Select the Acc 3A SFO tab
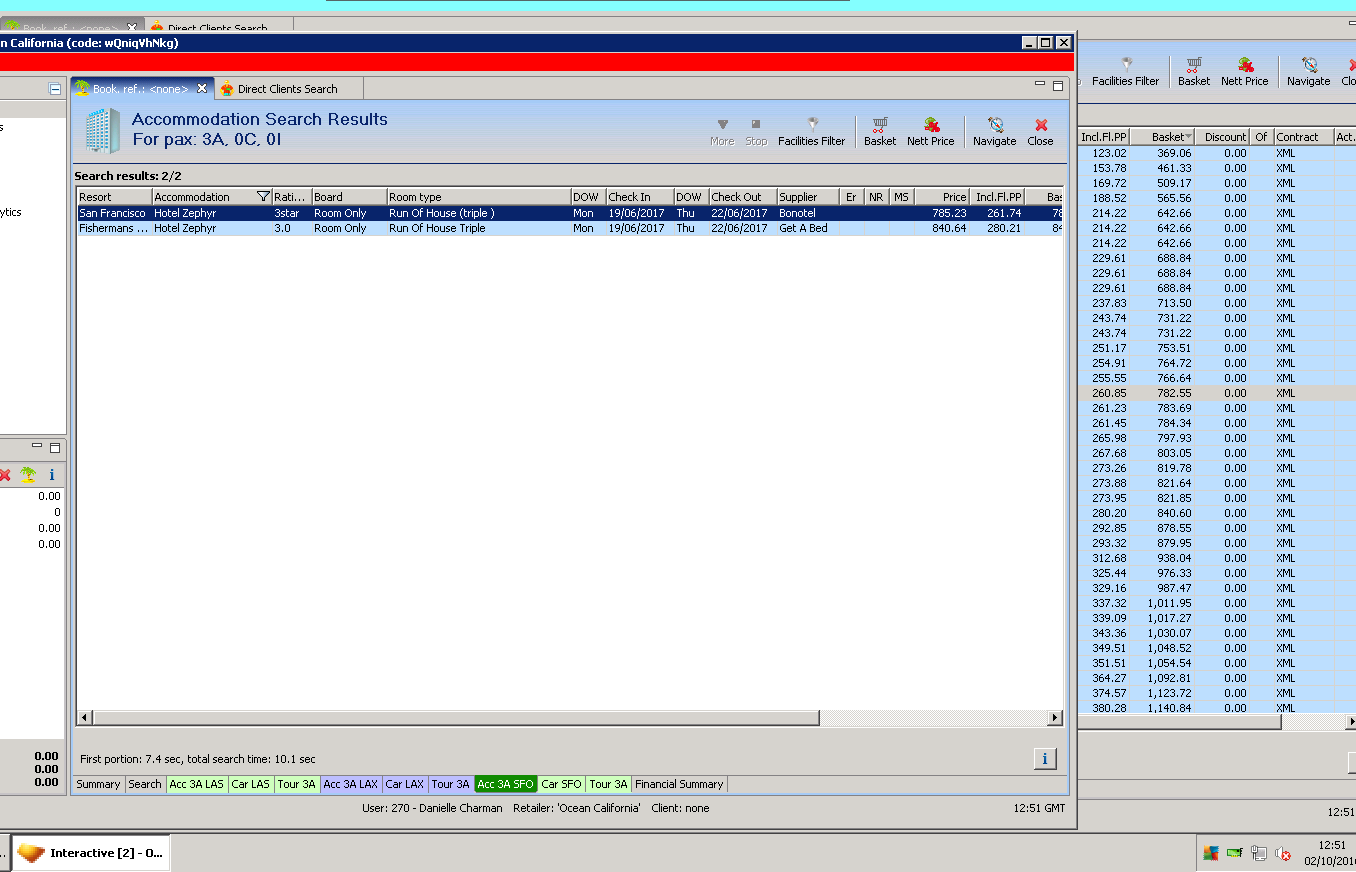 506,784
